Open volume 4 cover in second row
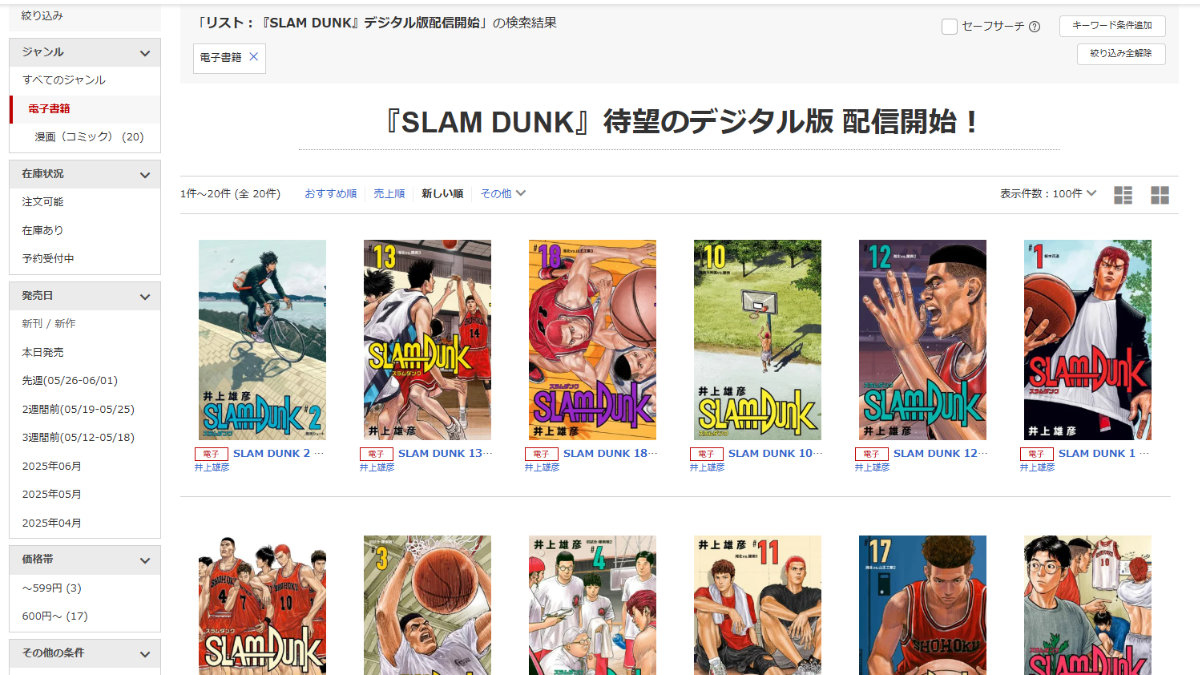 pyautogui.click(x=592, y=605)
